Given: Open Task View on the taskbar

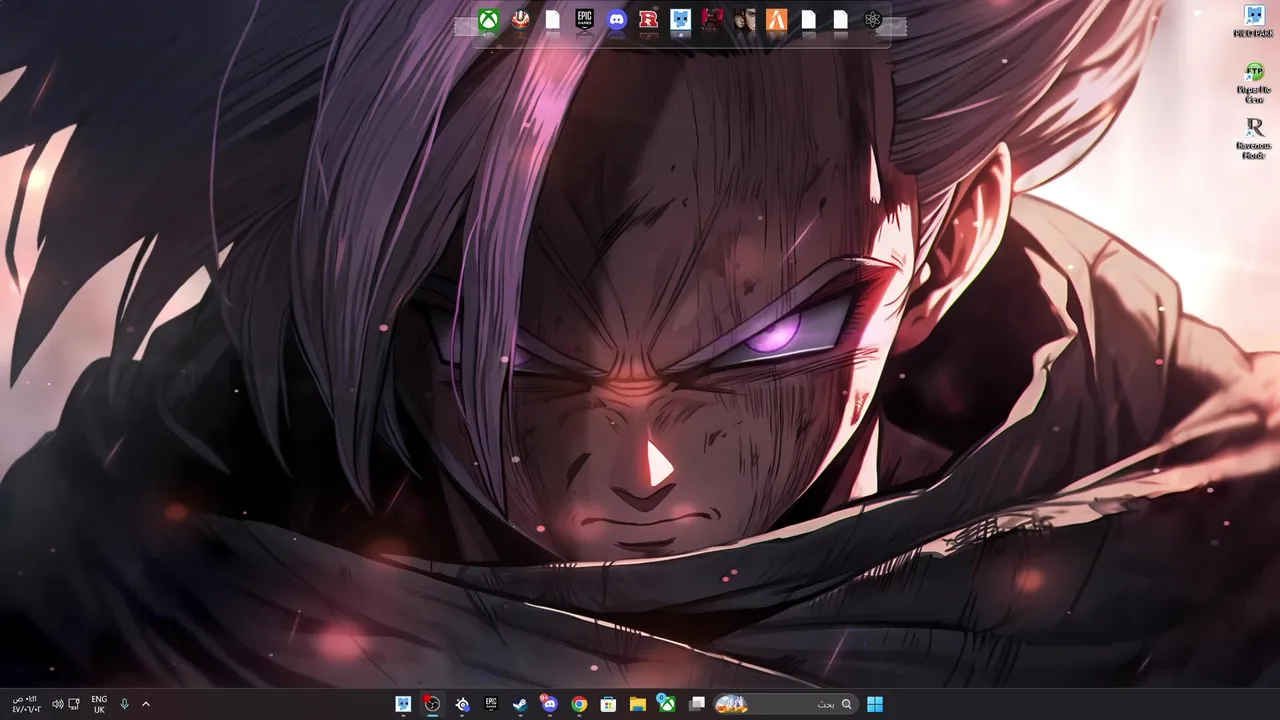Looking at the screenshot, I should [697, 704].
